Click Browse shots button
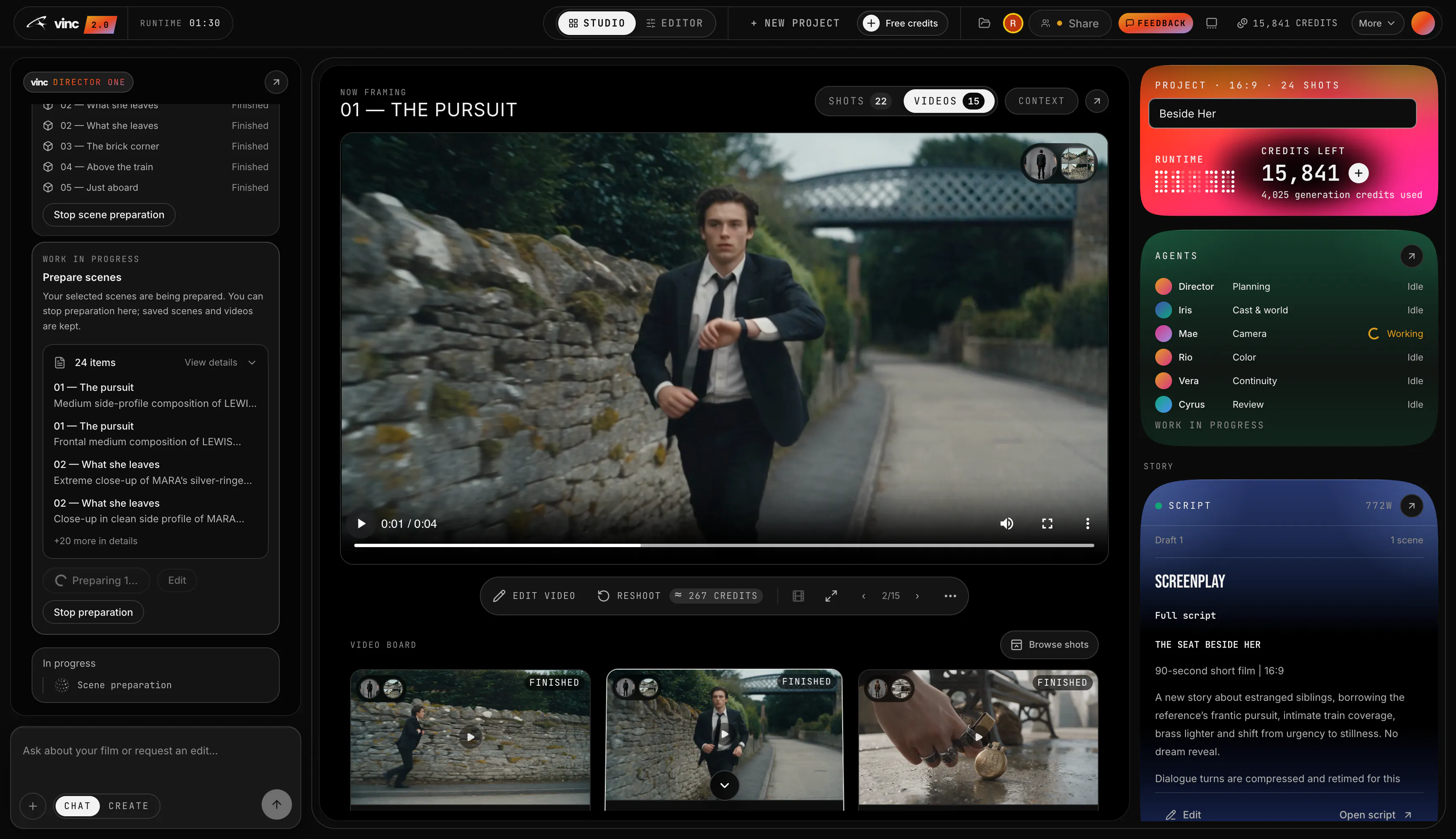This screenshot has height=839, width=1456. pyautogui.click(x=1049, y=644)
